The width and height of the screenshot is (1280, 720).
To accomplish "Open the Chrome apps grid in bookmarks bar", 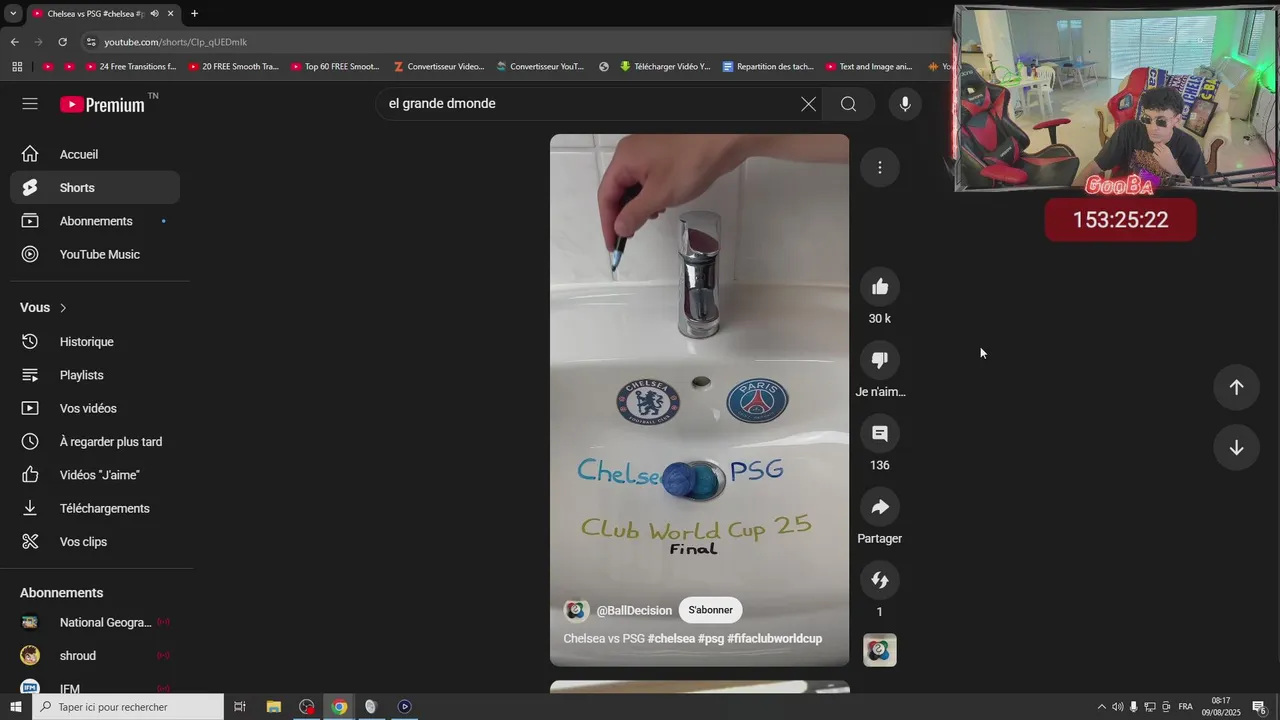I will tap(17, 67).
